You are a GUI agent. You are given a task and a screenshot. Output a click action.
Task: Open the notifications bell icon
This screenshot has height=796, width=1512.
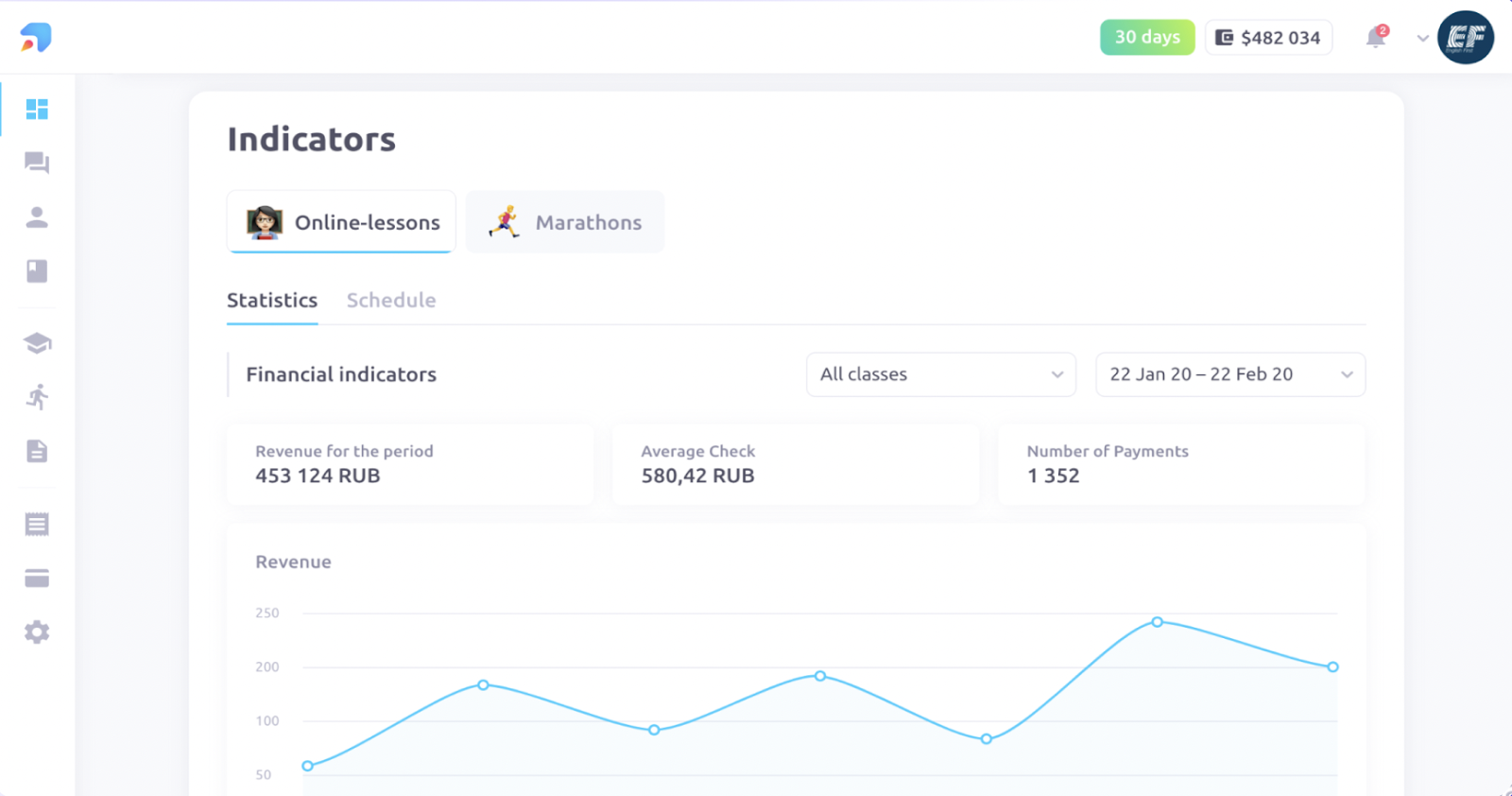tap(1376, 38)
